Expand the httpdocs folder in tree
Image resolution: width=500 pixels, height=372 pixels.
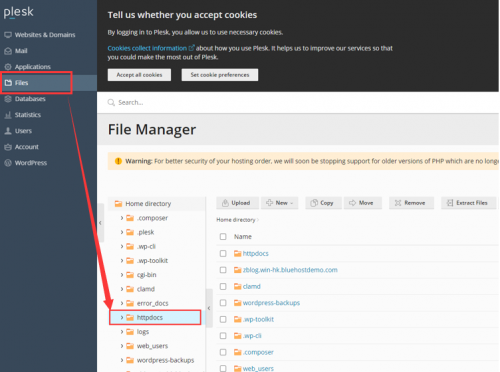(122, 317)
